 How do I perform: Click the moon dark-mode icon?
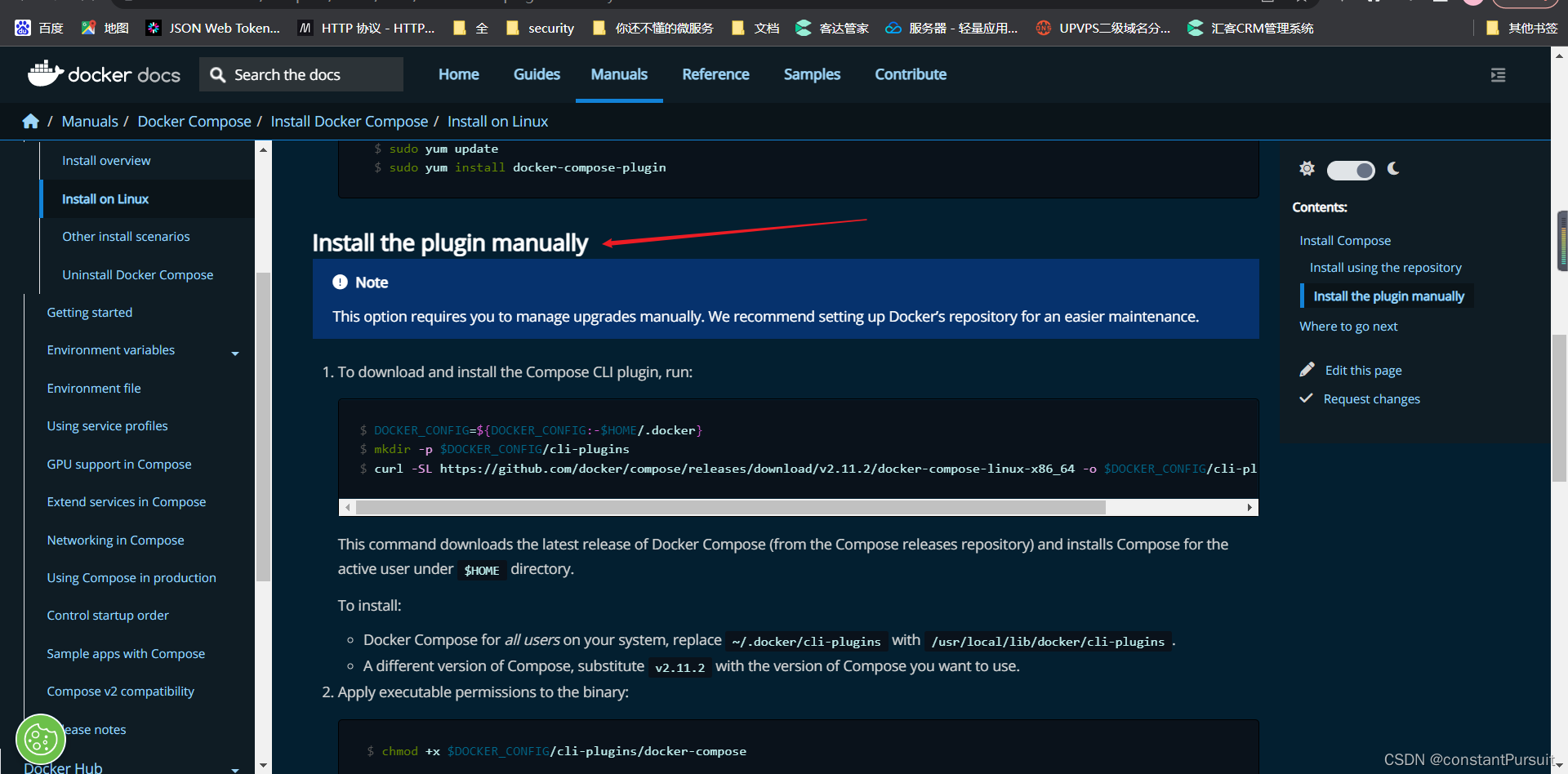point(1393,169)
